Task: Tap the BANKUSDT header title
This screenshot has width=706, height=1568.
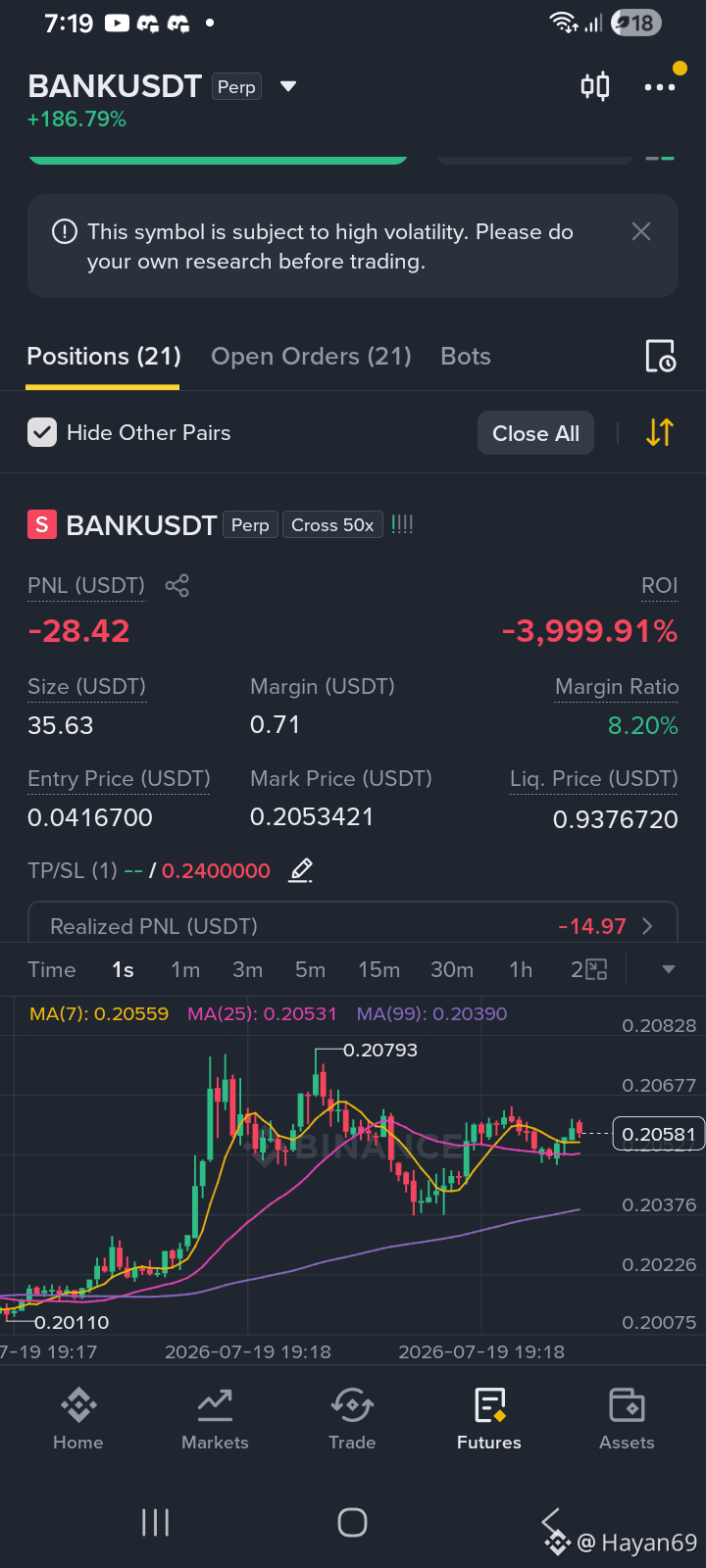Action: click(x=115, y=86)
